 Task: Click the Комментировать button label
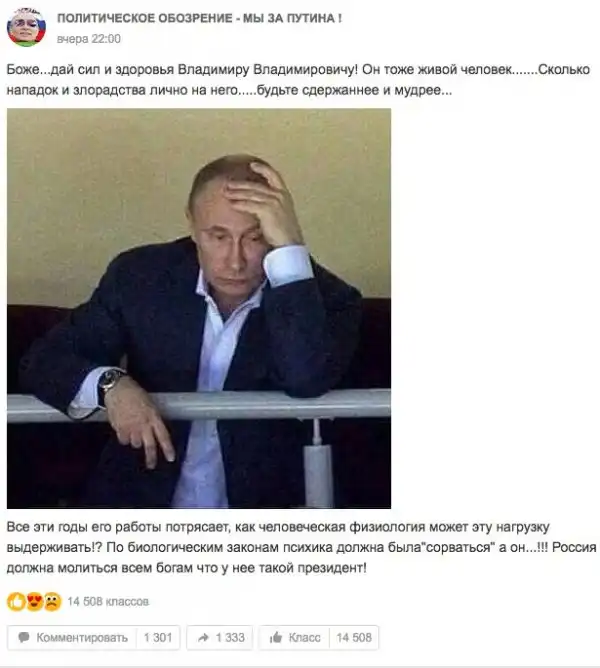(82, 637)
